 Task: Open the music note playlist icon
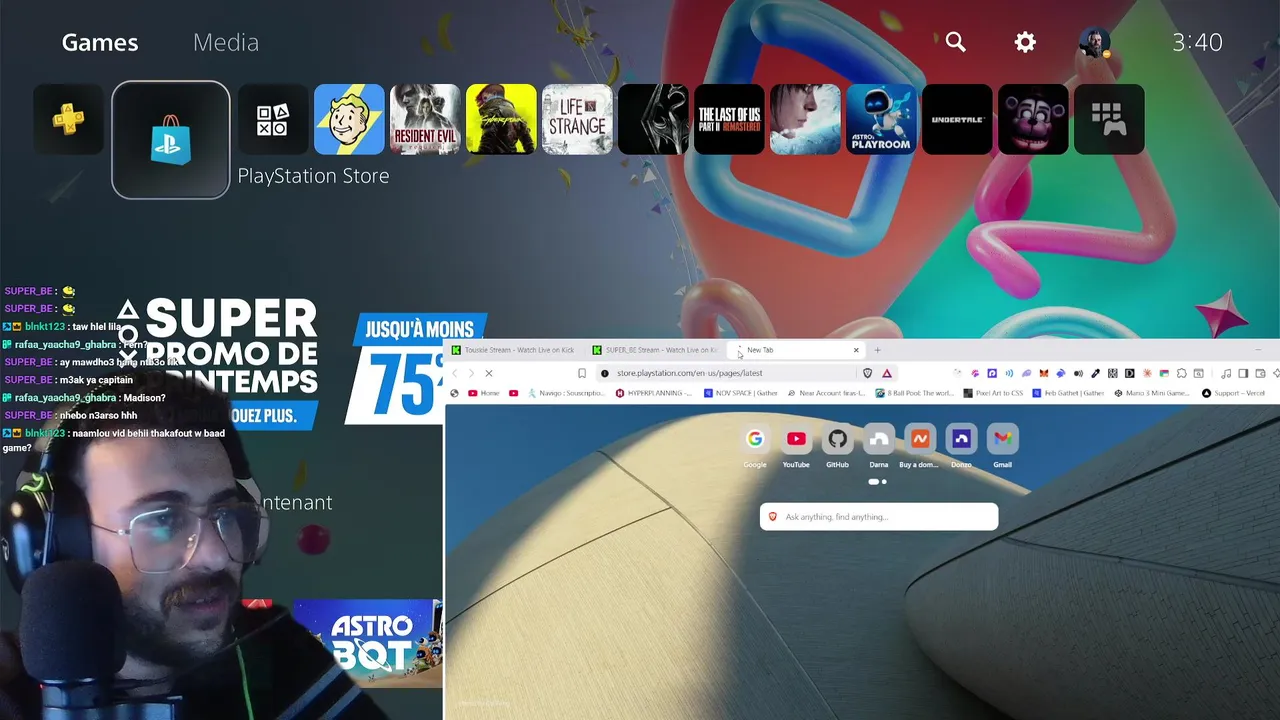1226,373
